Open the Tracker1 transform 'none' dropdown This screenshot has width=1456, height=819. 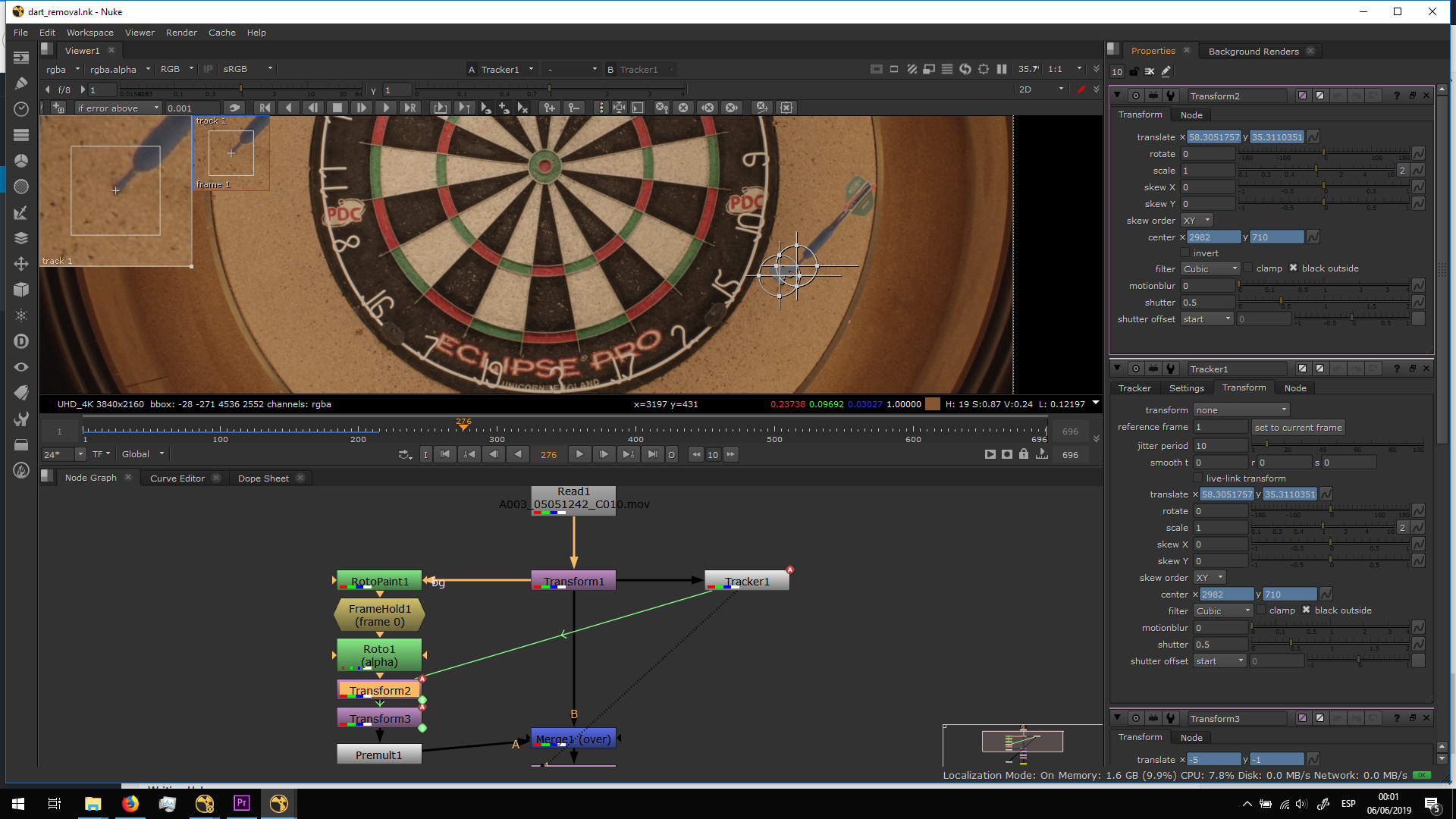point(1241,410)
